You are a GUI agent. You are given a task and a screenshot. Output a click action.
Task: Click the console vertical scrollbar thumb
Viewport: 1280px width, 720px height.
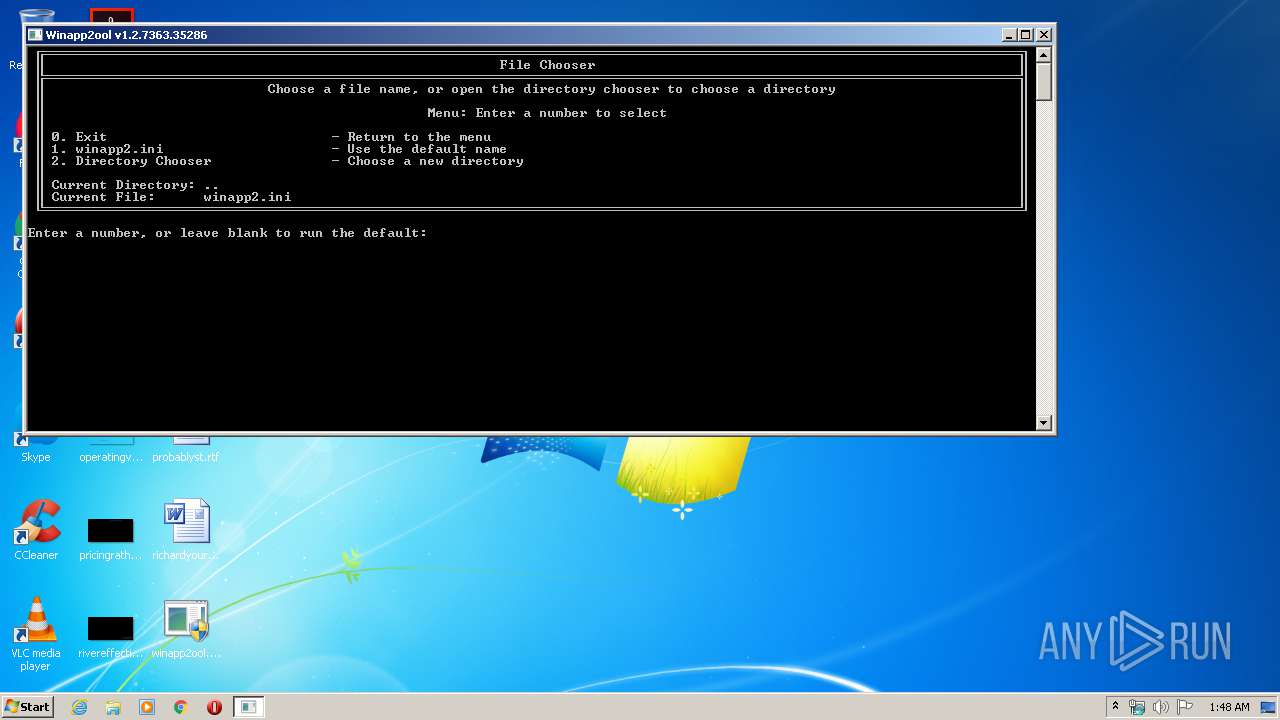1044,82
